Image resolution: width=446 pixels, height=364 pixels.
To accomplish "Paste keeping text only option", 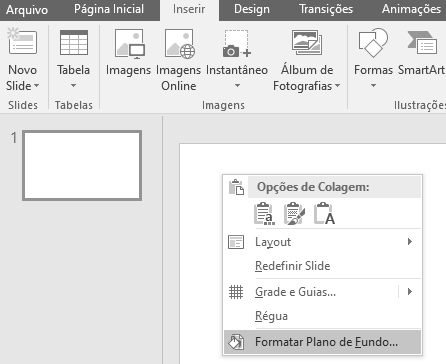I will (x=324, y=214).
